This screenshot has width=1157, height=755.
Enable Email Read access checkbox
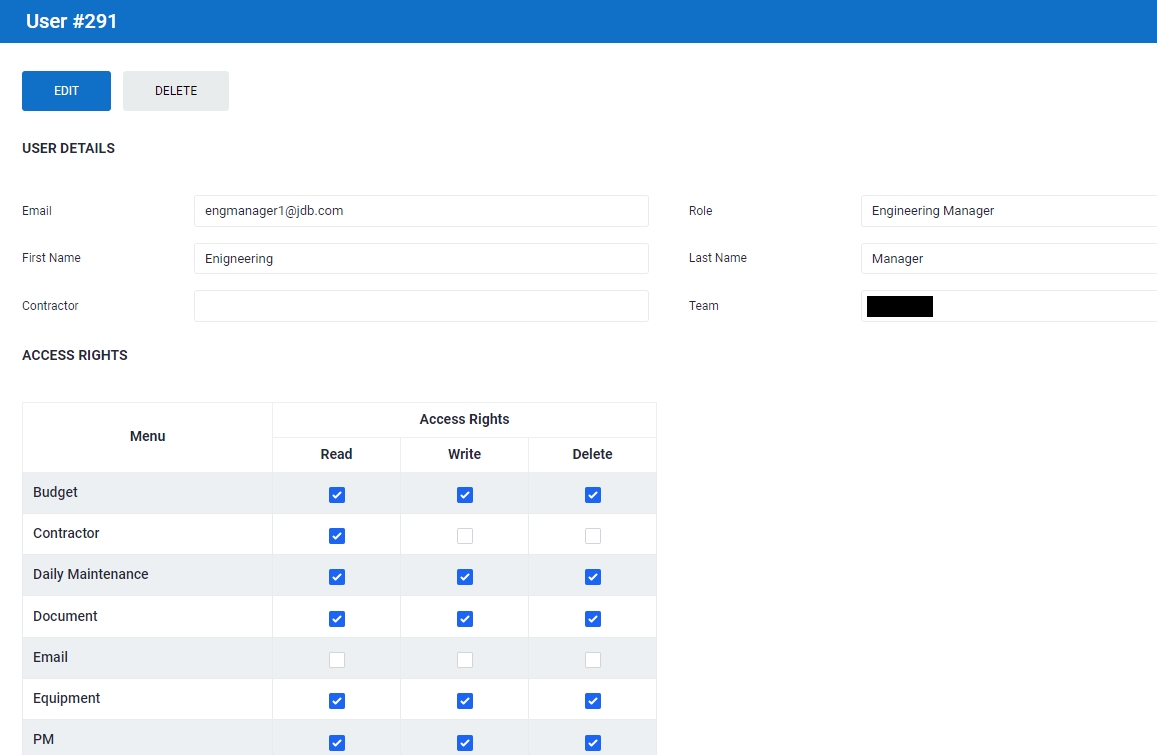click(x=337, y=660)
